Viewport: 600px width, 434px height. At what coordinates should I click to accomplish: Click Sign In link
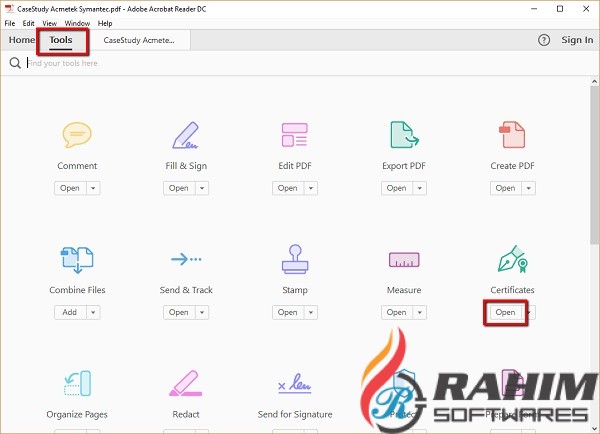coord(577,40)
